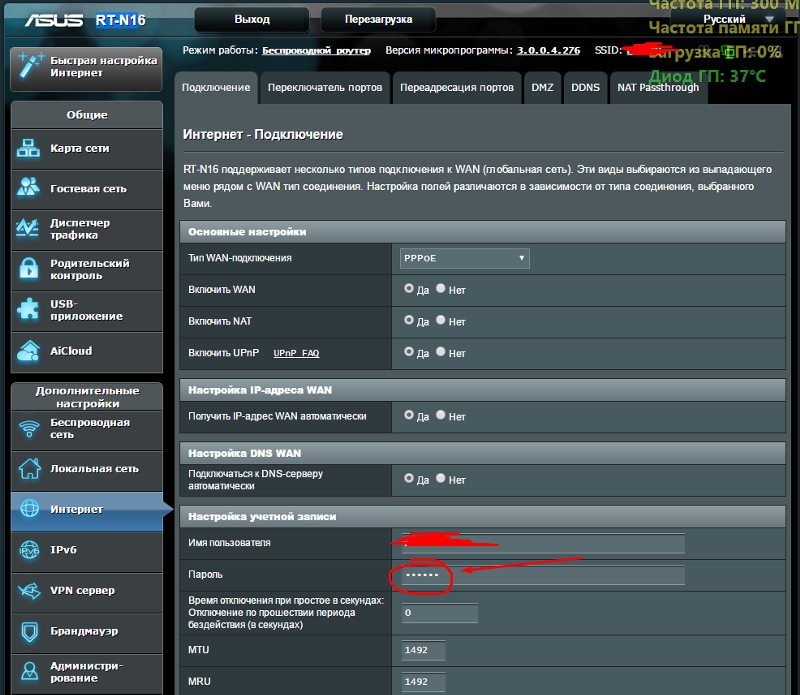Image resolution: width=800 pixels, height=695 pixels.
Task: Click the Беспроводной роутер operation mode link
Action: pos(316,51)
